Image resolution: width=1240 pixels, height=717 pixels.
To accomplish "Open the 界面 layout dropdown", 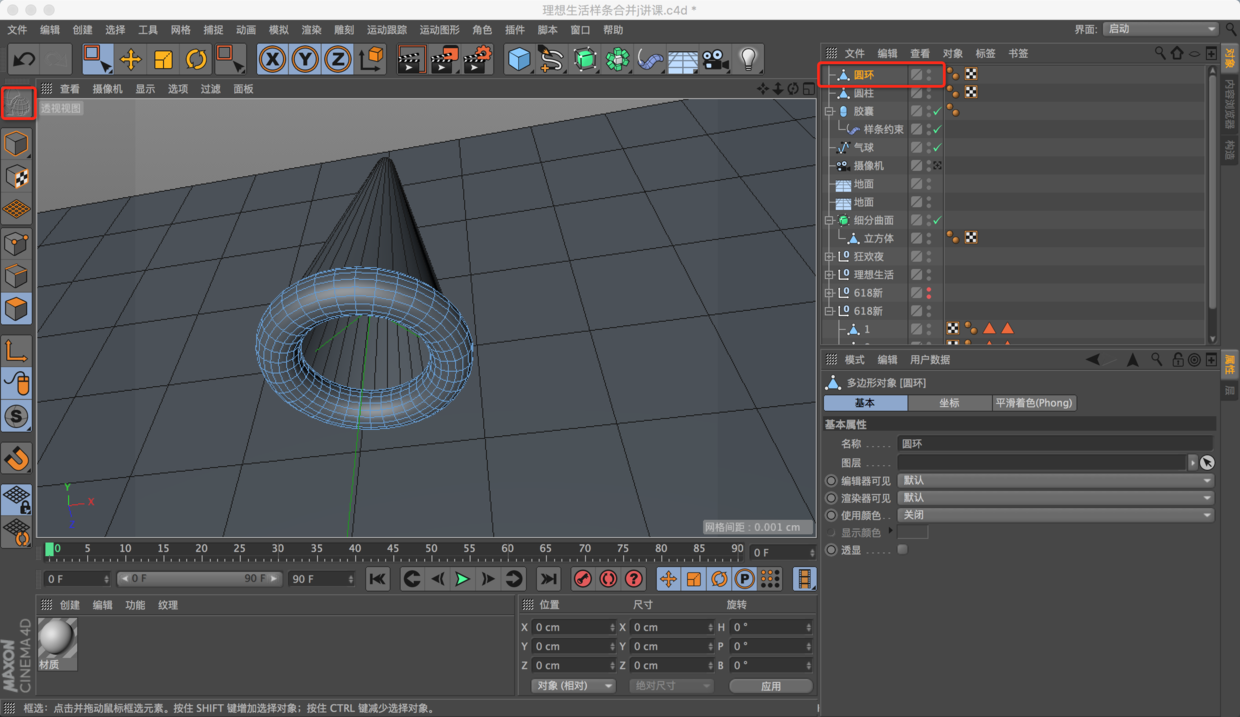I will pos(1161,29).
